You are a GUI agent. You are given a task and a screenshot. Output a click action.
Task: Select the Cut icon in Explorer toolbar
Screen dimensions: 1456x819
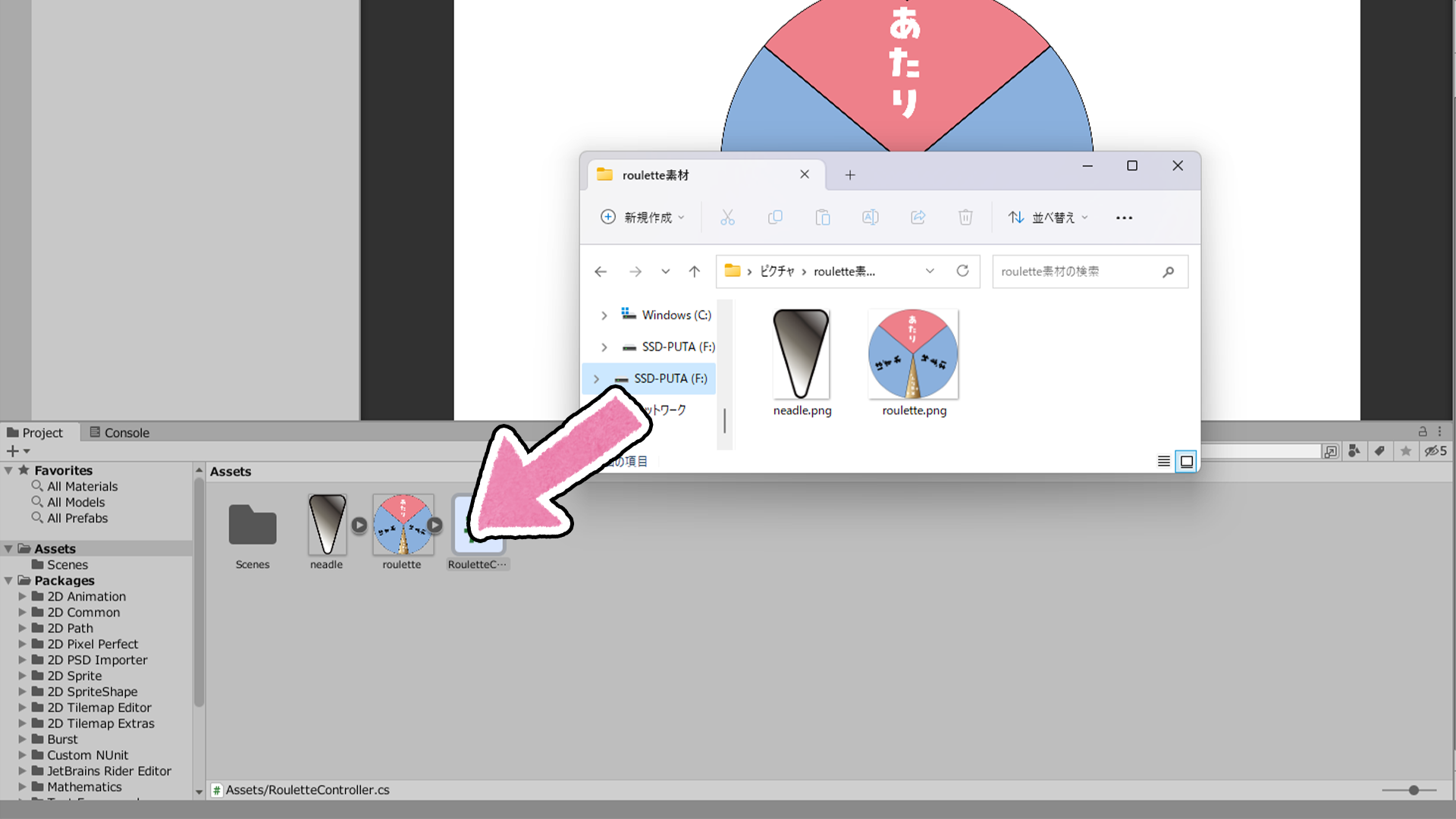[x=727, y=218]
